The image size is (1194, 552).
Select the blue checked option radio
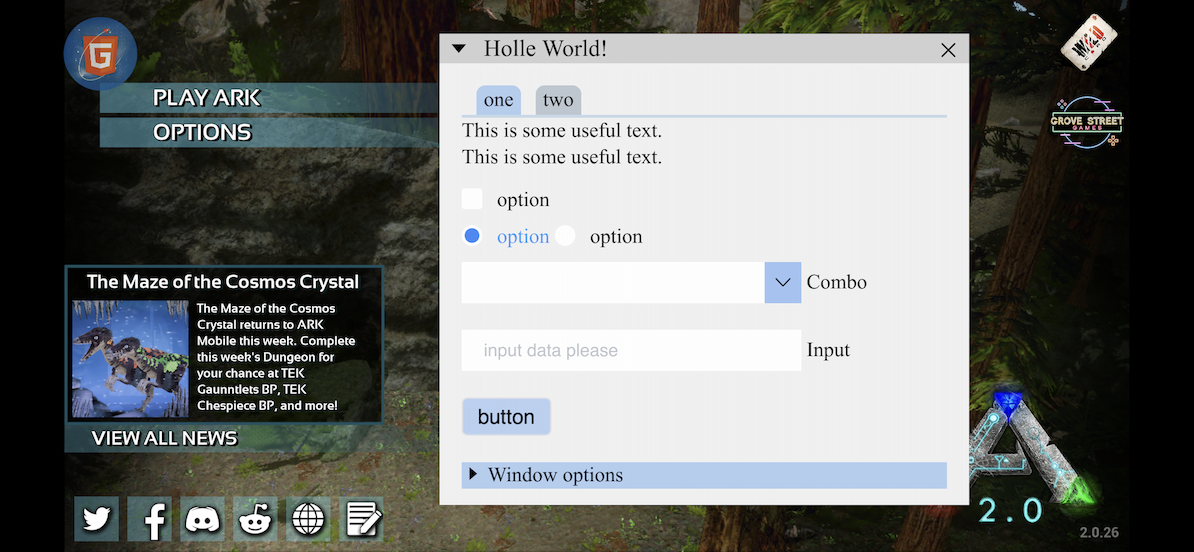[472, 236]
